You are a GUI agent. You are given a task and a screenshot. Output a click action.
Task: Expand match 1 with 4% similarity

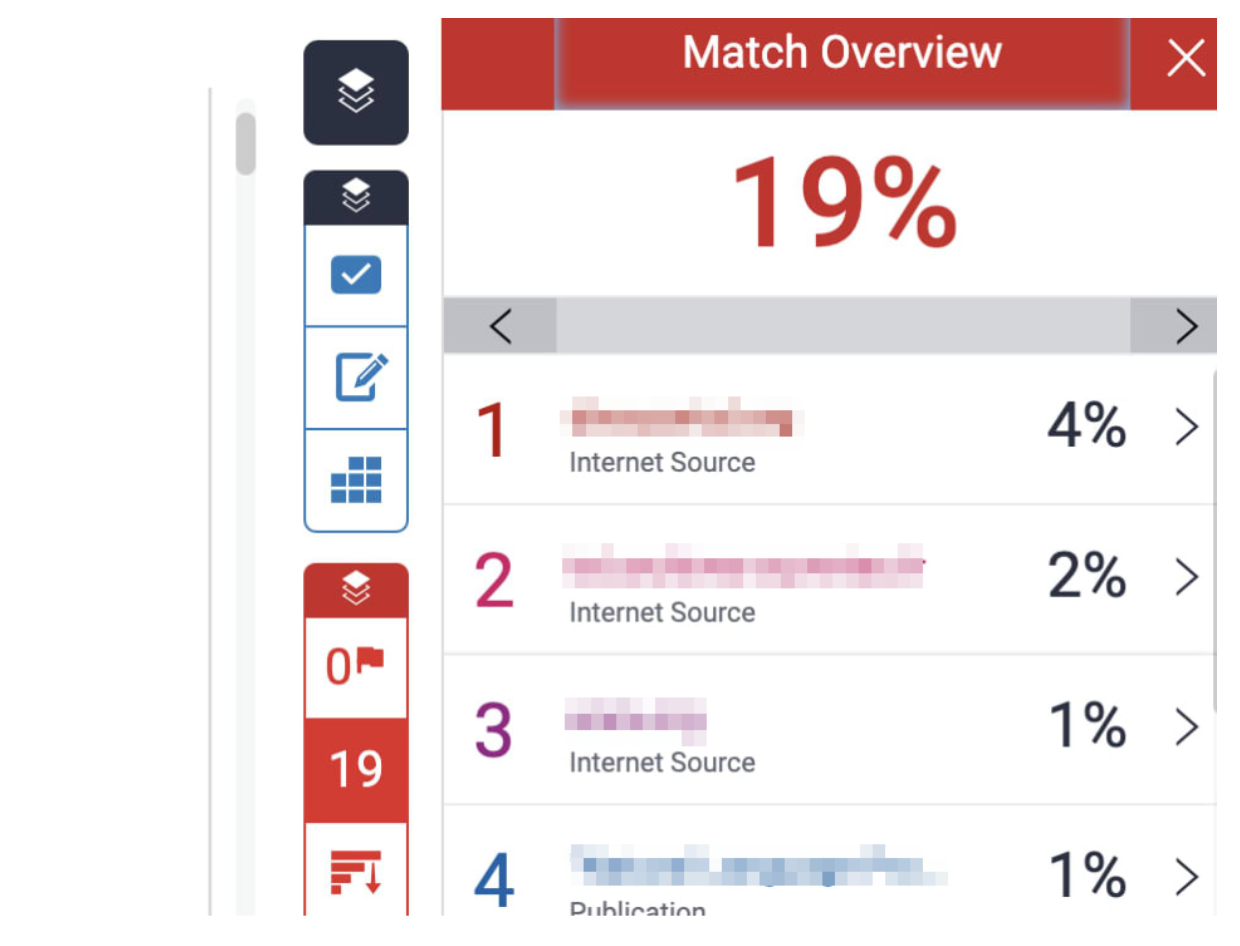coord(1186,428)
